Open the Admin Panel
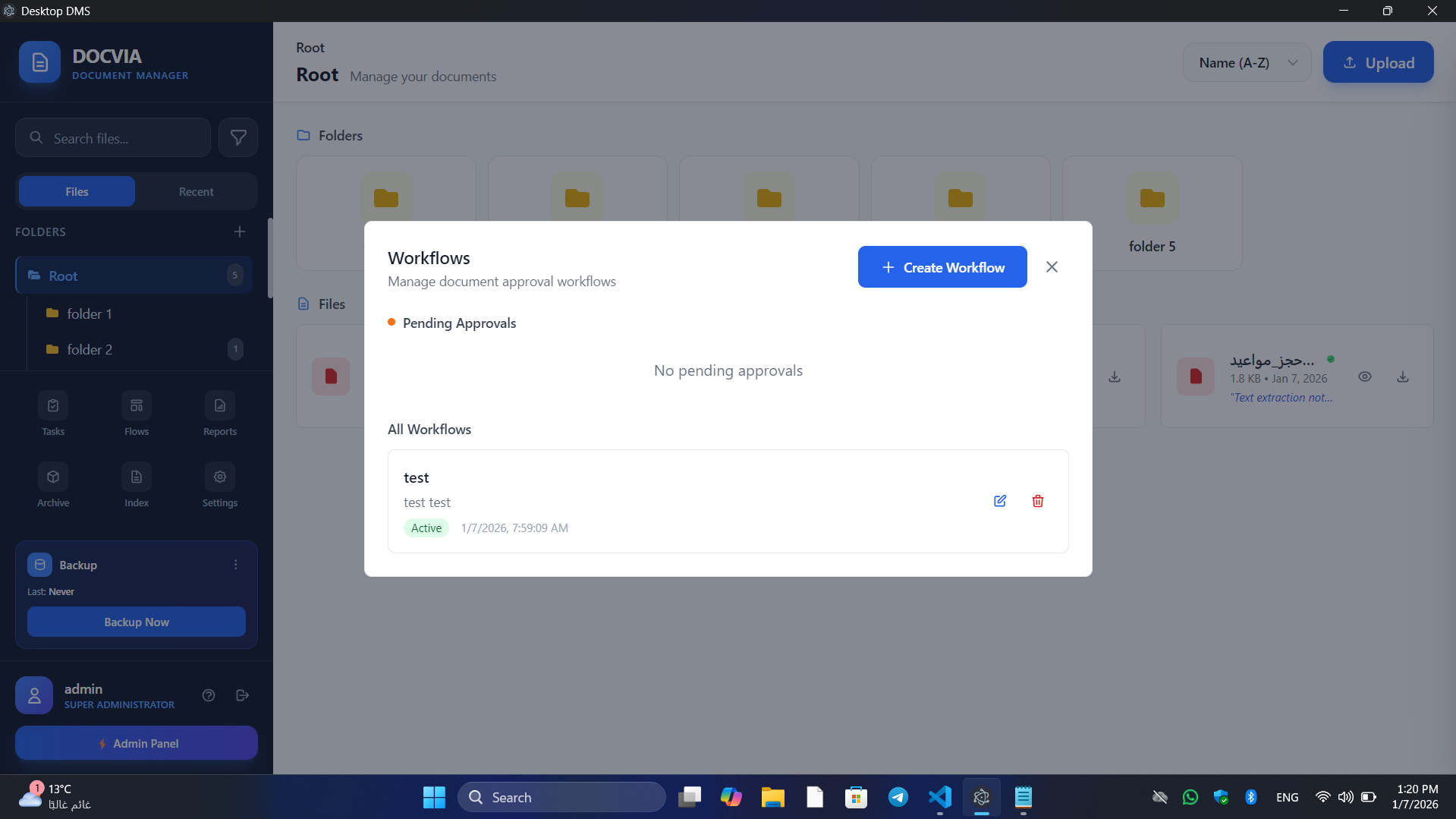The image size is (1456, 819). pyautogui.click(x=137, y=743)
